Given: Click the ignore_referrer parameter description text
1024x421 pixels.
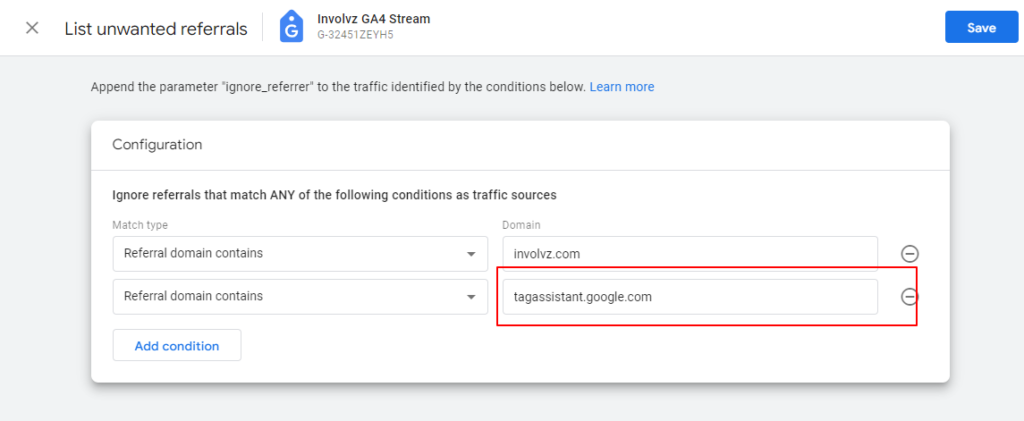Looking at the screenshot, I should 338,87.
